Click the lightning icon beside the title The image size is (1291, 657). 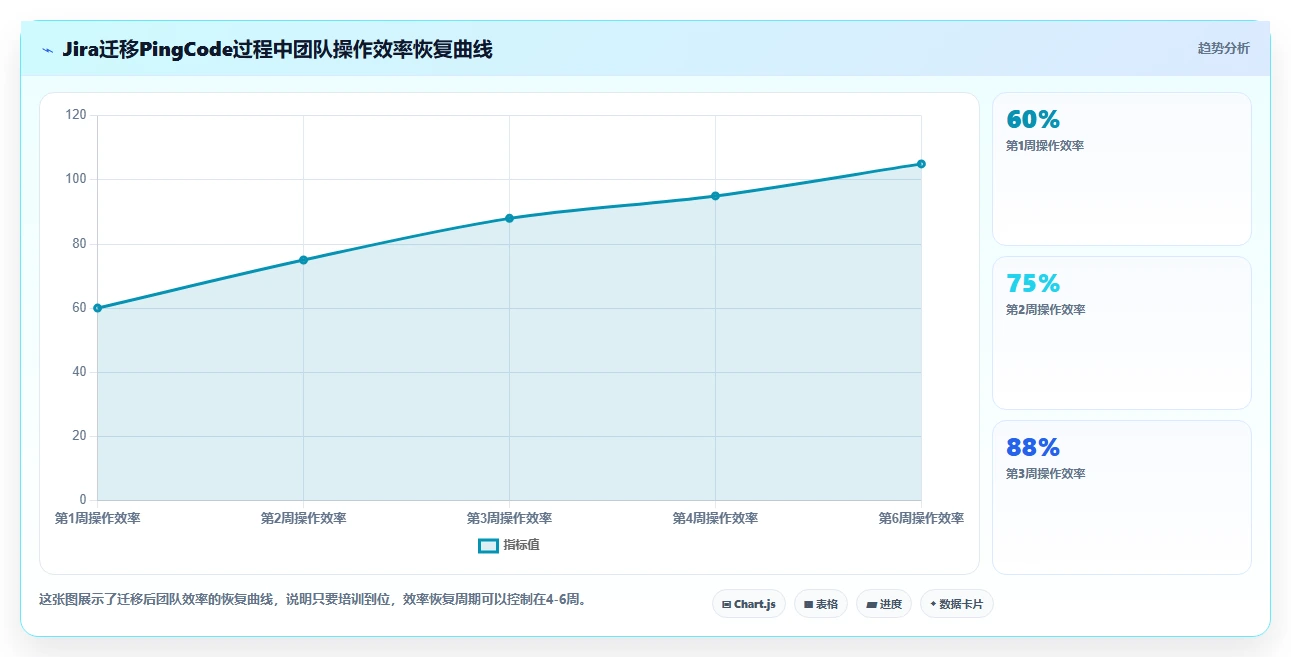click(47, 49)
